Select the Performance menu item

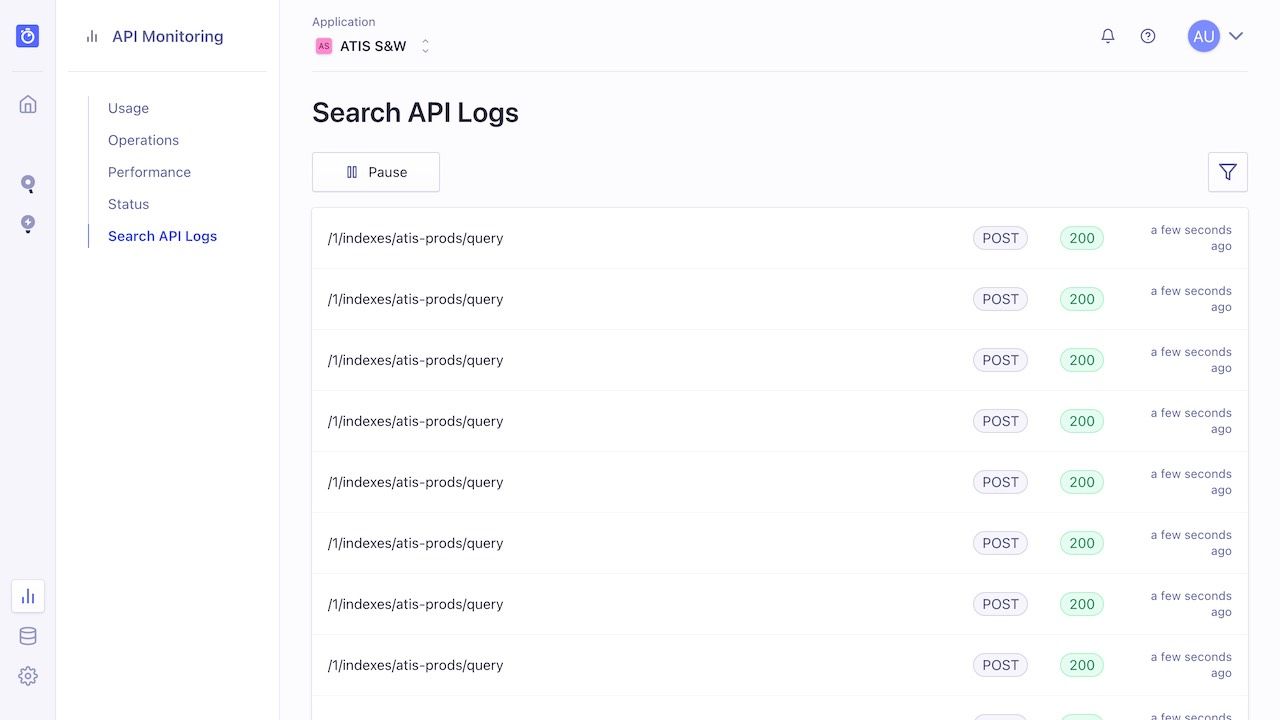149,172
